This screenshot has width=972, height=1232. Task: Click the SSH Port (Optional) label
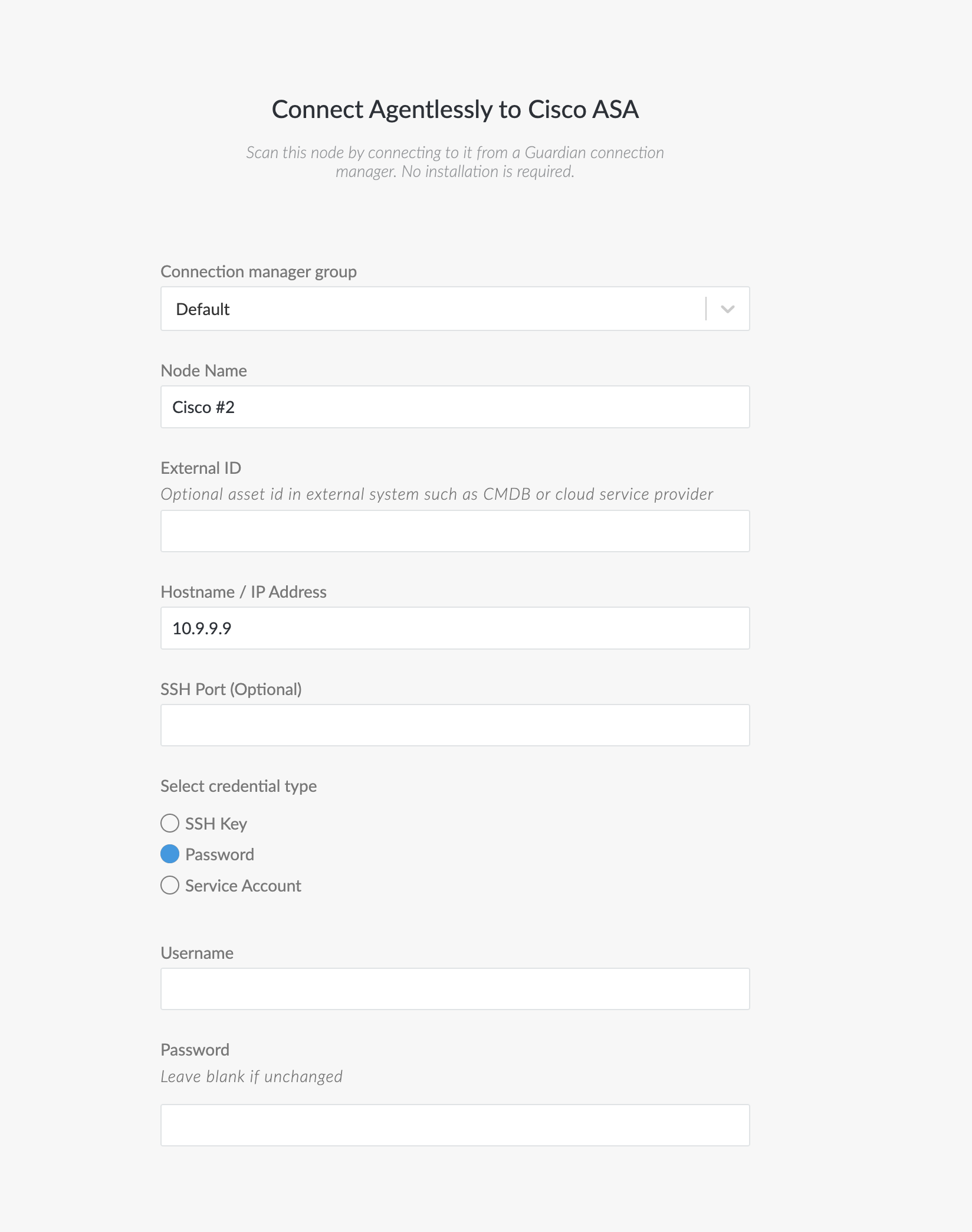pyautogui.click(x=231, y=689)
